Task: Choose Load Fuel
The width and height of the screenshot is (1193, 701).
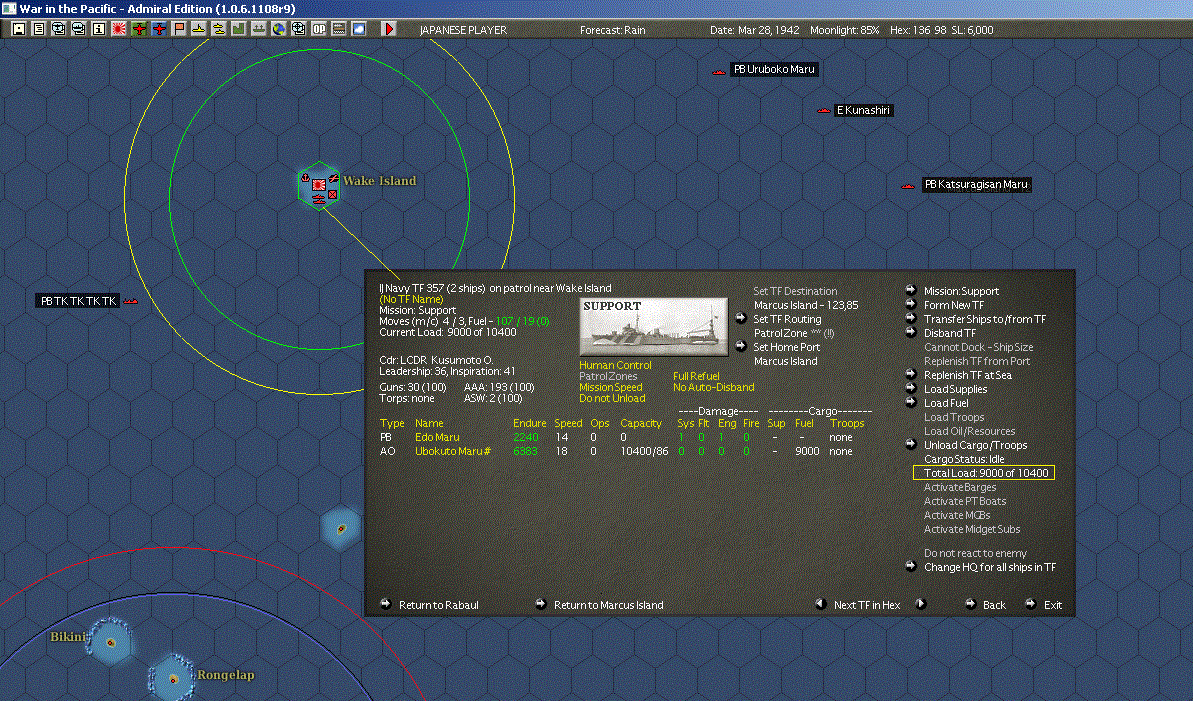Action: [946, 403]
